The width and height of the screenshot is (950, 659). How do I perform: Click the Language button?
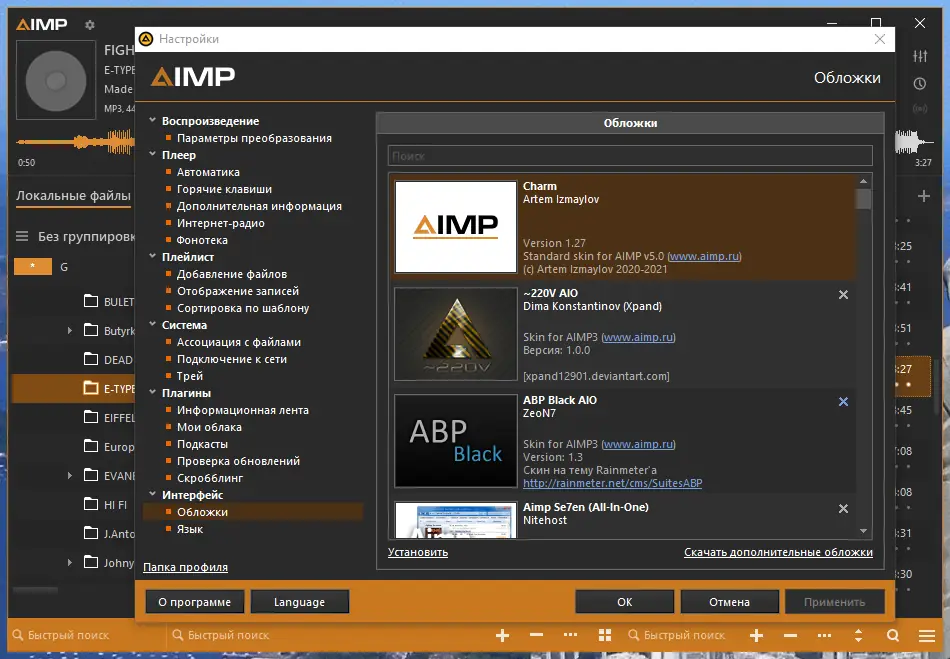tap(299, 602)
